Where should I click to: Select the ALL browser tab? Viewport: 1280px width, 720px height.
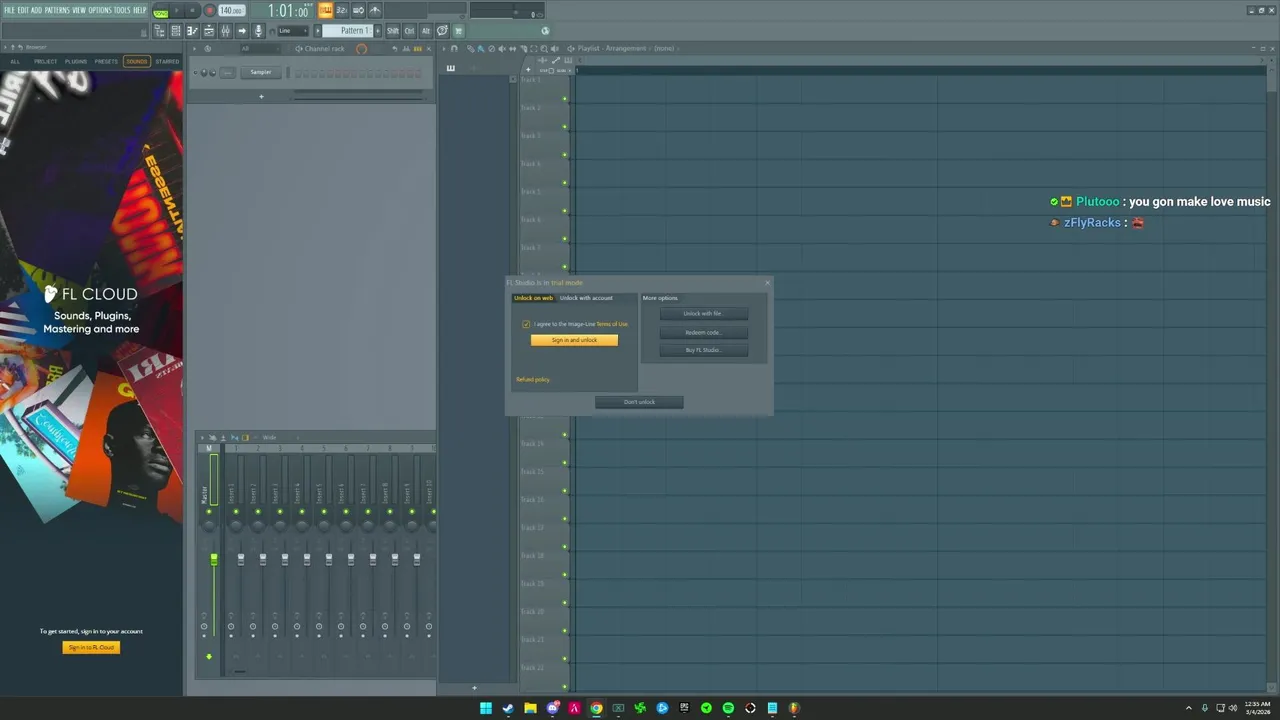pyautogui.click(x=15, y=61)
